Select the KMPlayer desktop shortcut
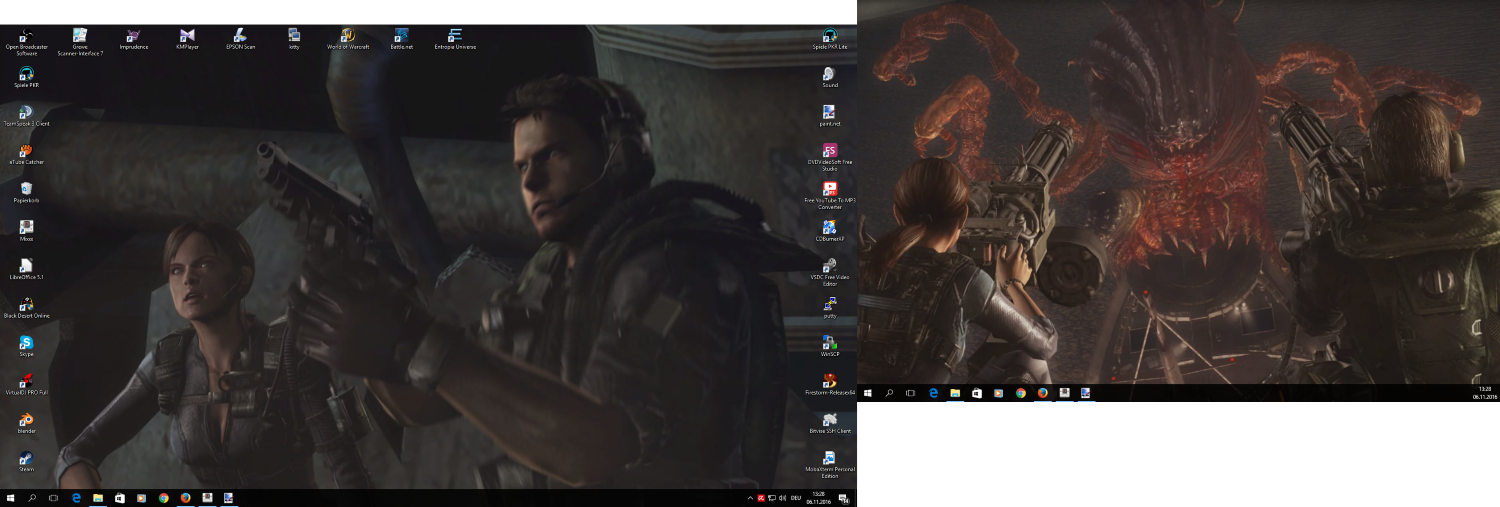Image resolution: width=1500 pixels, height=507 pixels. [x=187, y=37]
